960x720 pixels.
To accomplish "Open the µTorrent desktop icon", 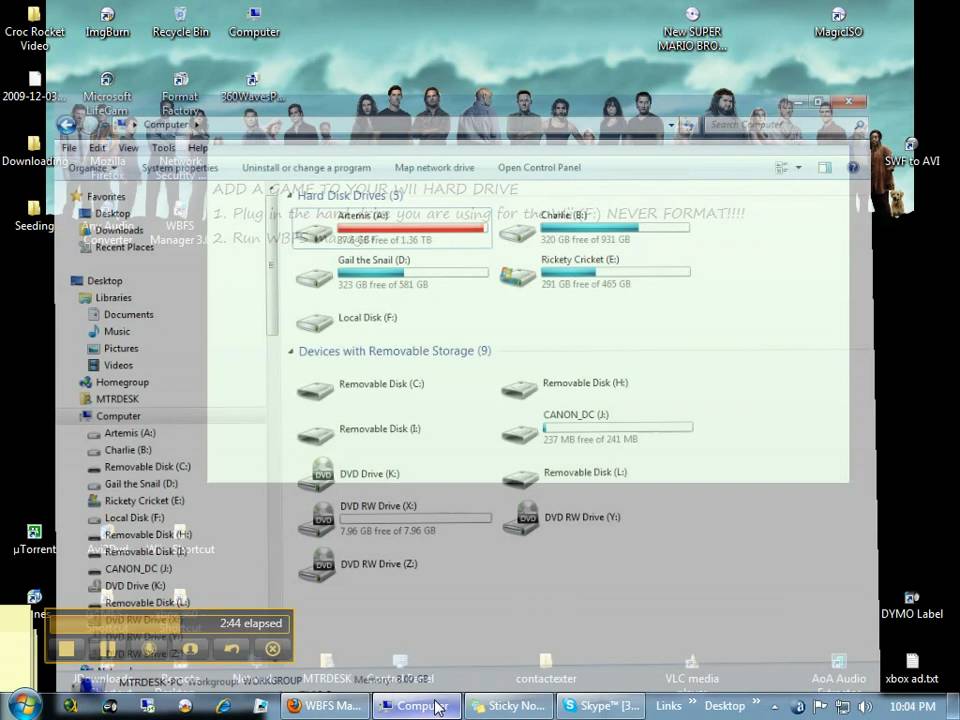I will (34, 539).
